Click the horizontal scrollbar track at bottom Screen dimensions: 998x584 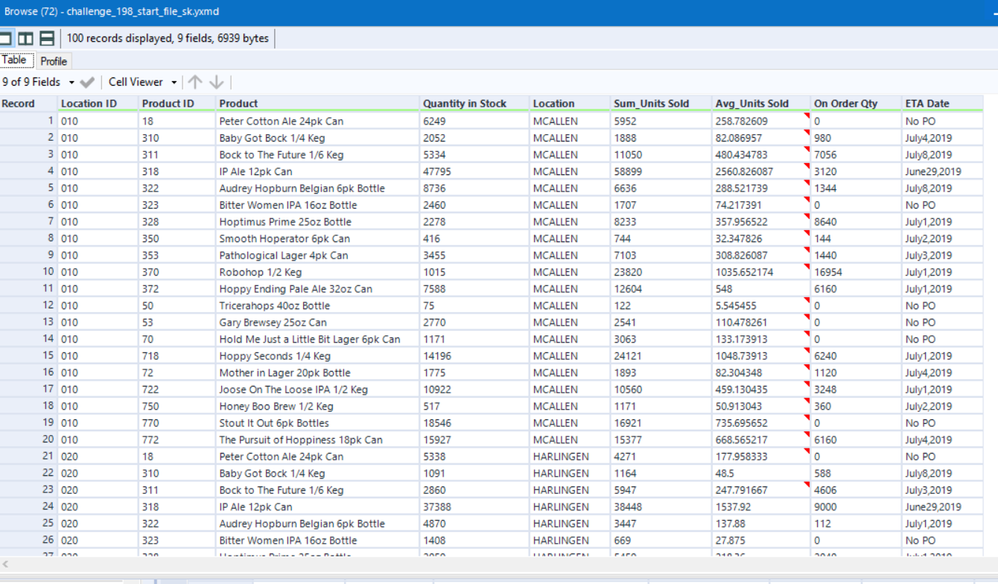500,565
